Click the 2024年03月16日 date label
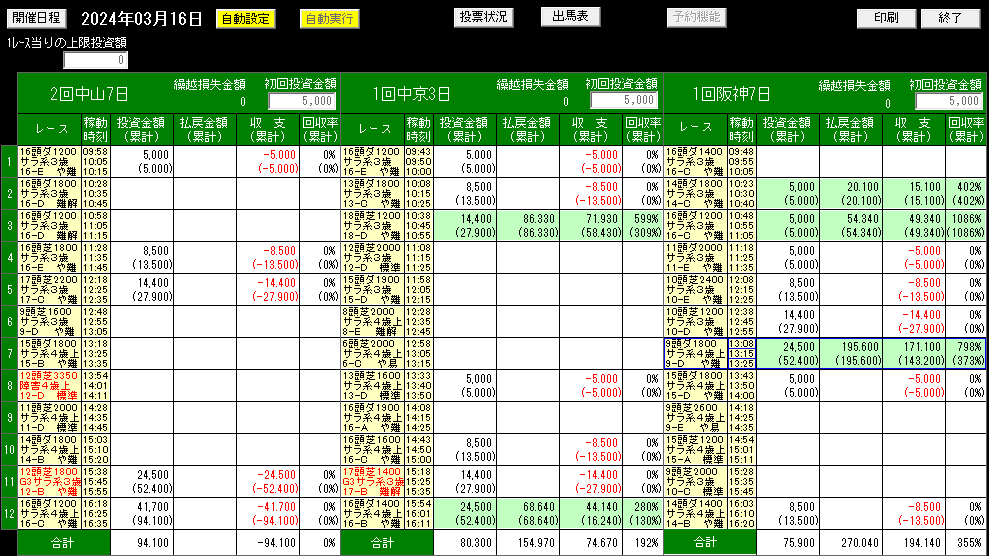Screen dimensions: 989x556 click(141, 18)
